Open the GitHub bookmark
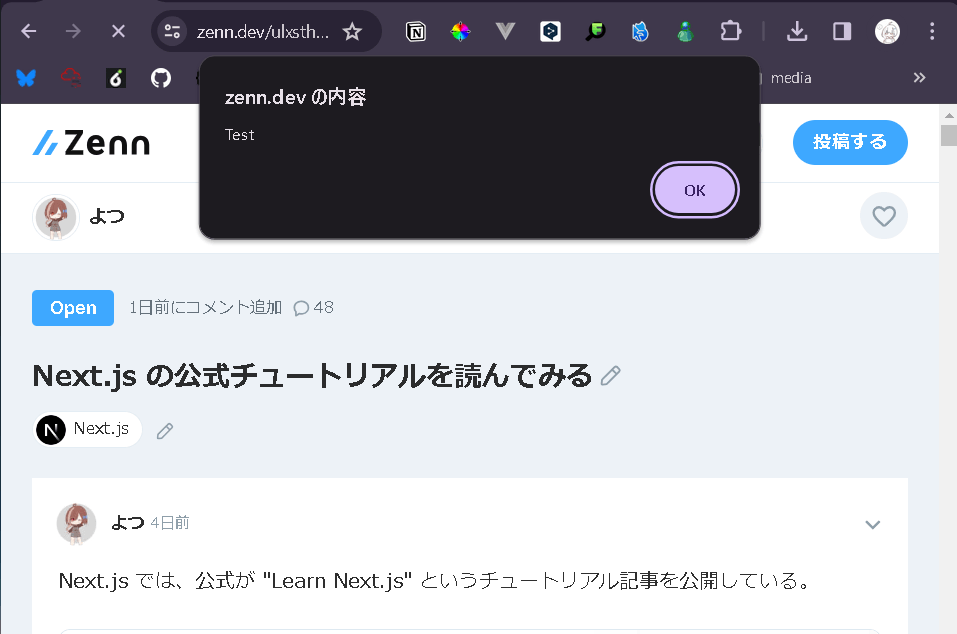The image size is (957, 634). tap(161, 78)
